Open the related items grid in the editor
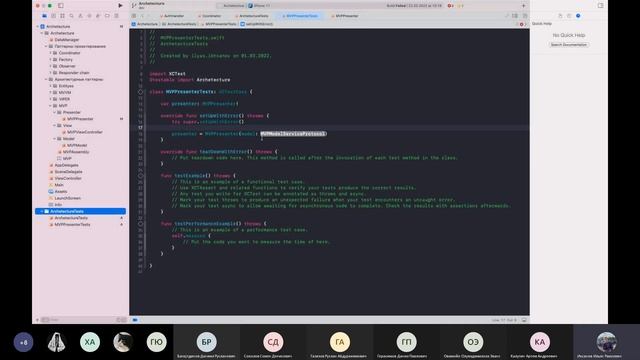The height and width of the screenshot is (360, 640). point(133,16)
